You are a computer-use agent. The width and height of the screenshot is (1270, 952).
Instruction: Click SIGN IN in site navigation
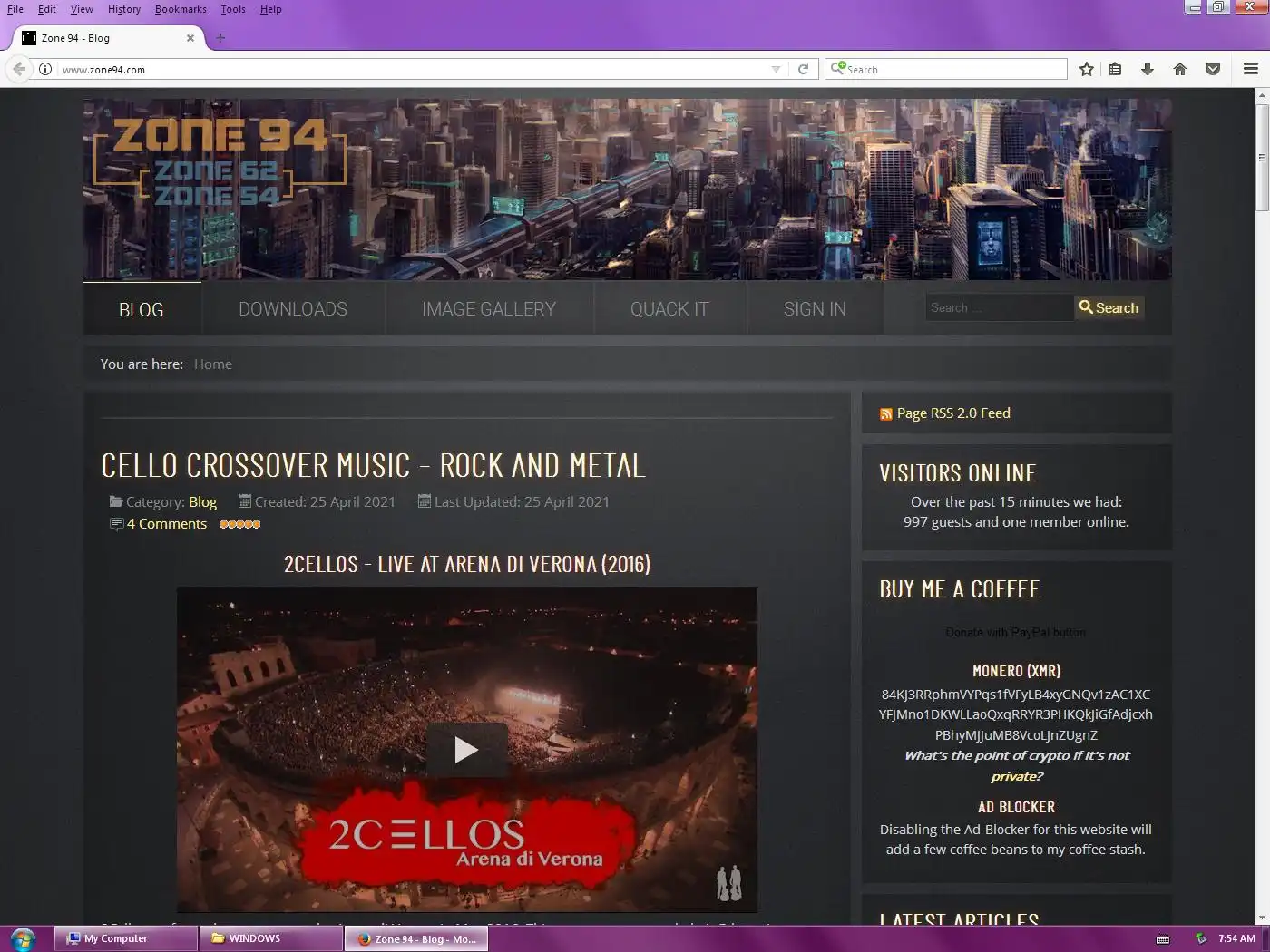pyautogui.click(x=815, y=309)
